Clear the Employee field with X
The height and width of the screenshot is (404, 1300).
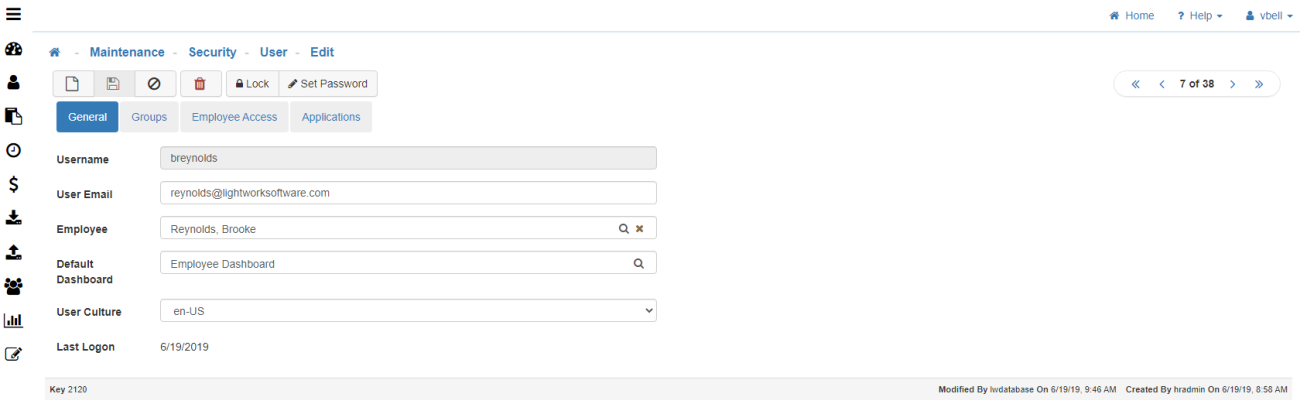point(640,229)
